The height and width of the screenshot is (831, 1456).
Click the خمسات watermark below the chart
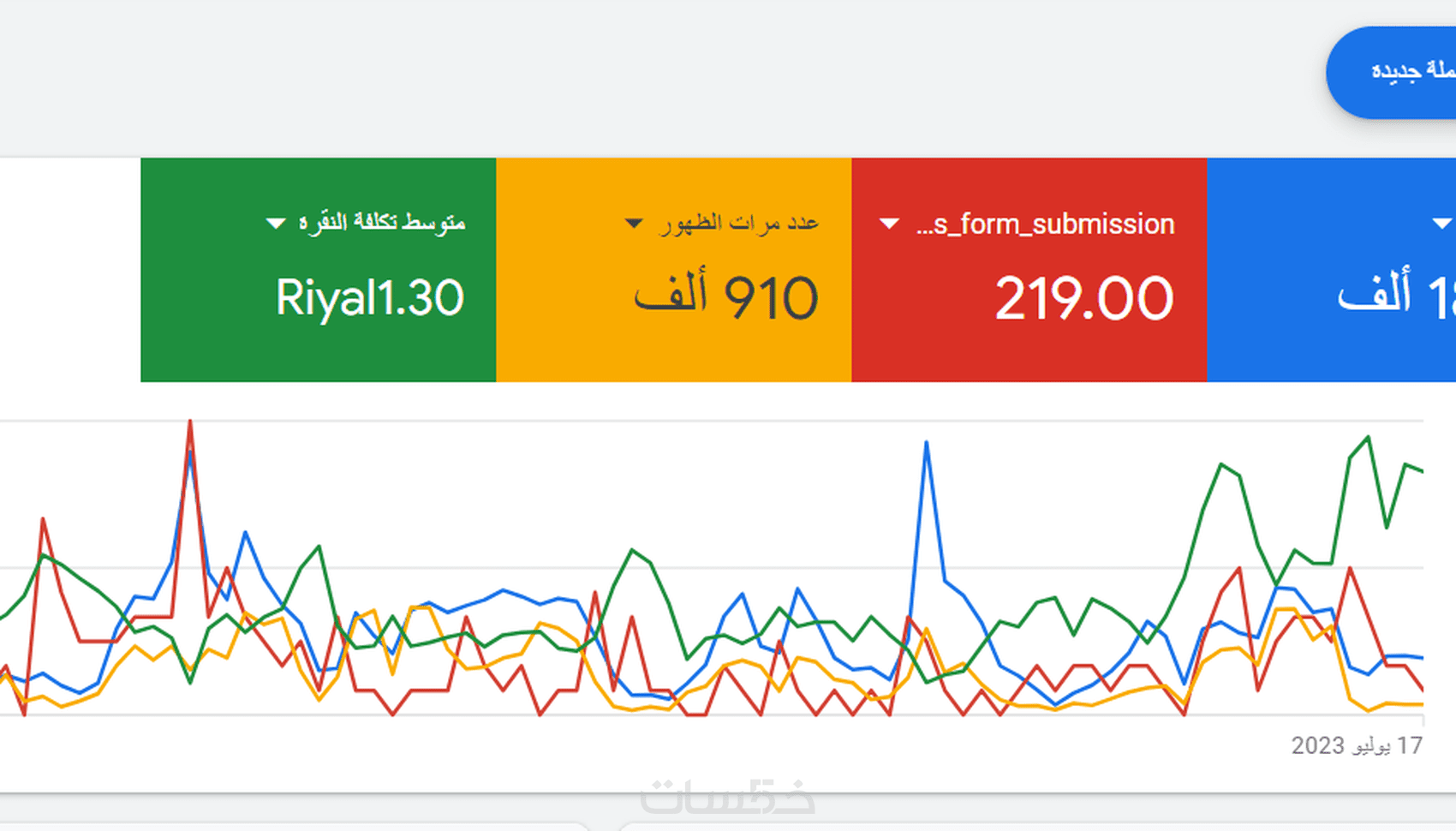point(728,797)
